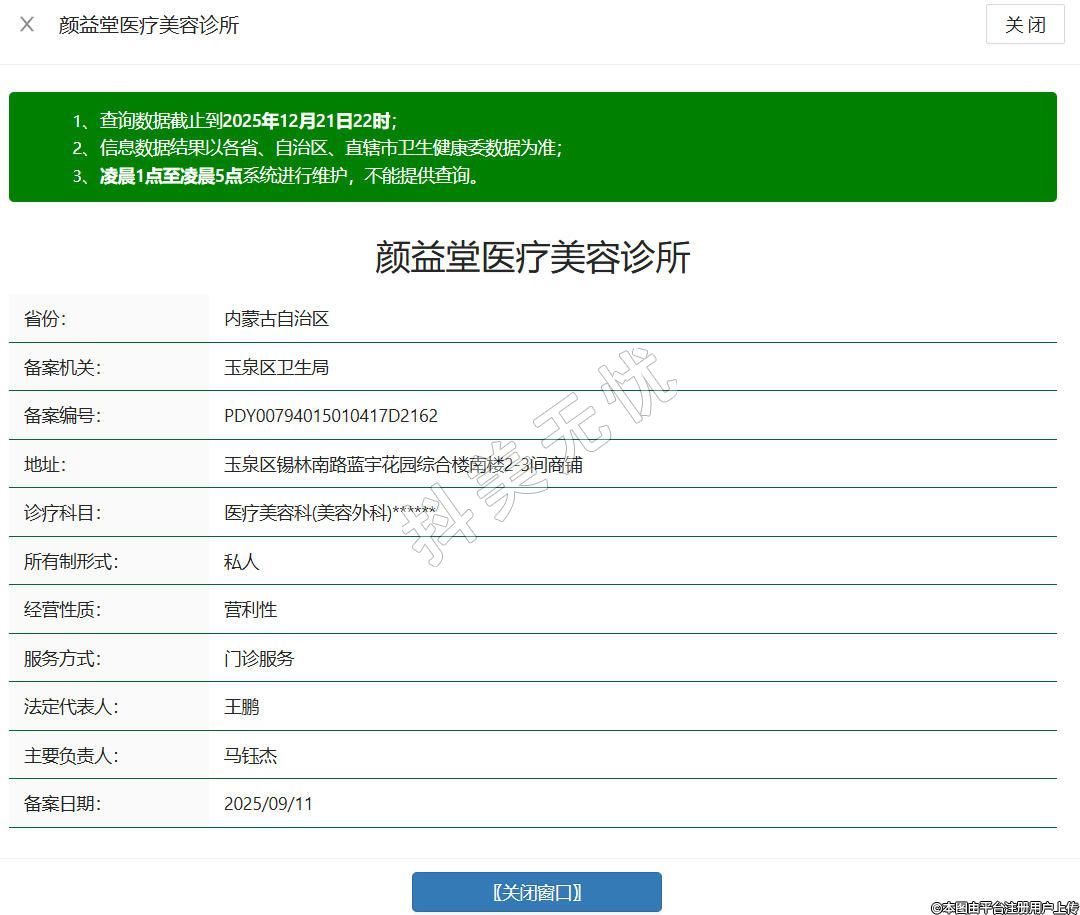This screenshot has height=915, width=1080.
Task: Click the business nature value 营利性
Action: click(x=250, y=610)
